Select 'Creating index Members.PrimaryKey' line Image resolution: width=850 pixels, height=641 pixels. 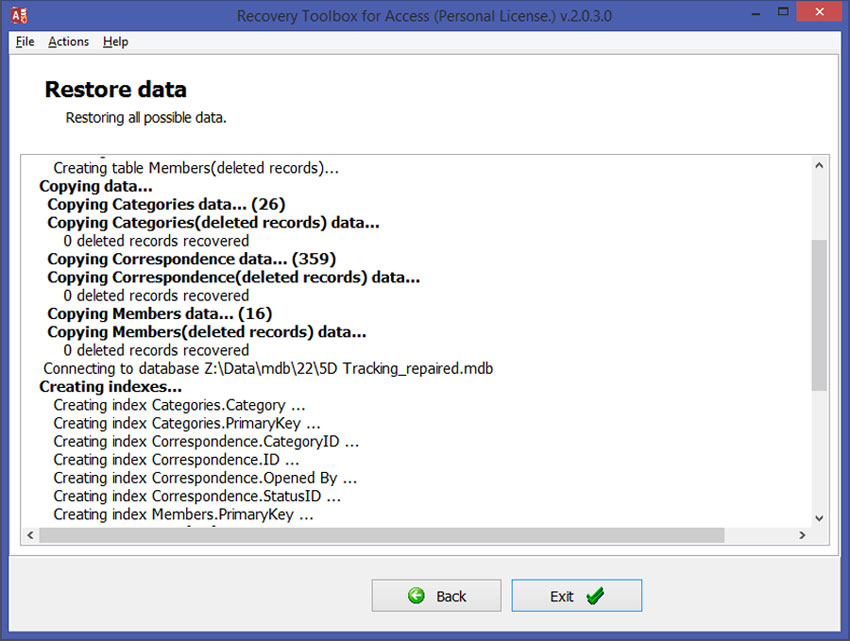click(x=183, y=514)
